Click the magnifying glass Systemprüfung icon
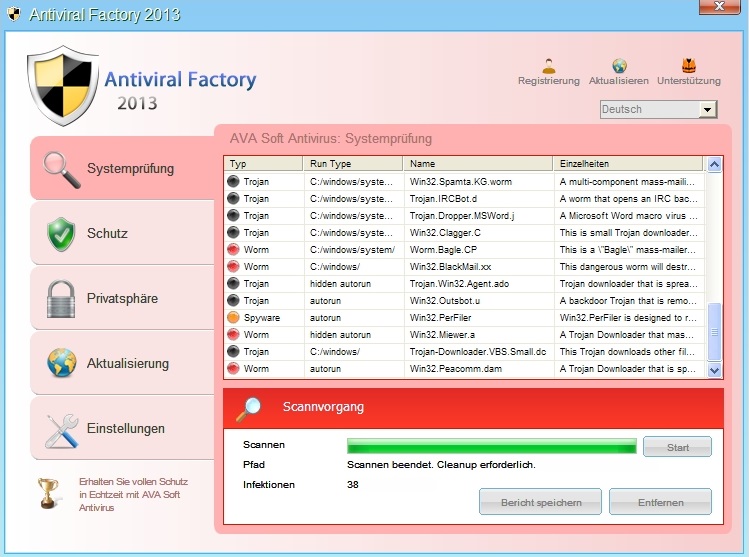 click(61, 168)
